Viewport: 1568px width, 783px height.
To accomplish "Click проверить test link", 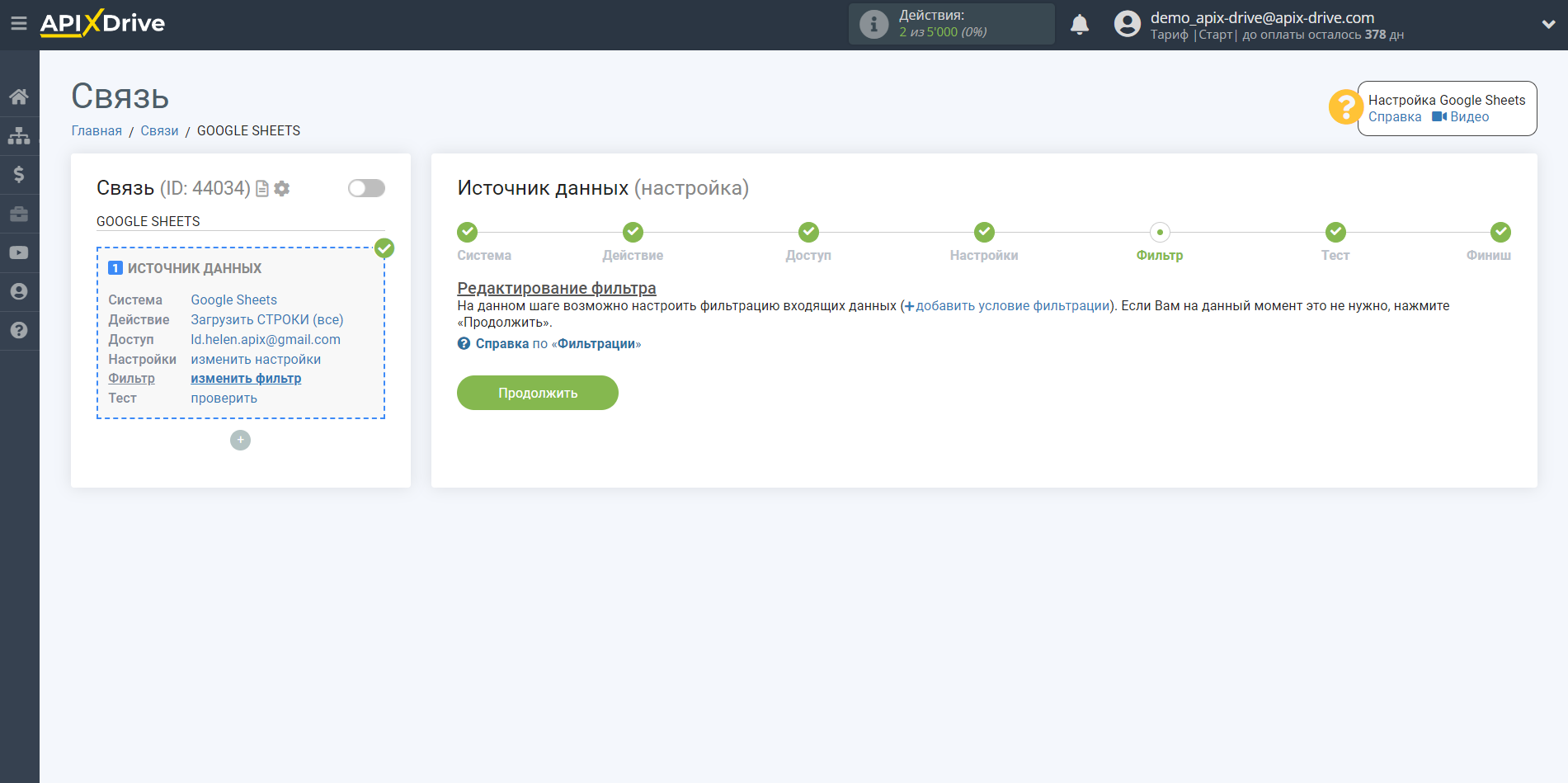I will click(224, 399).
